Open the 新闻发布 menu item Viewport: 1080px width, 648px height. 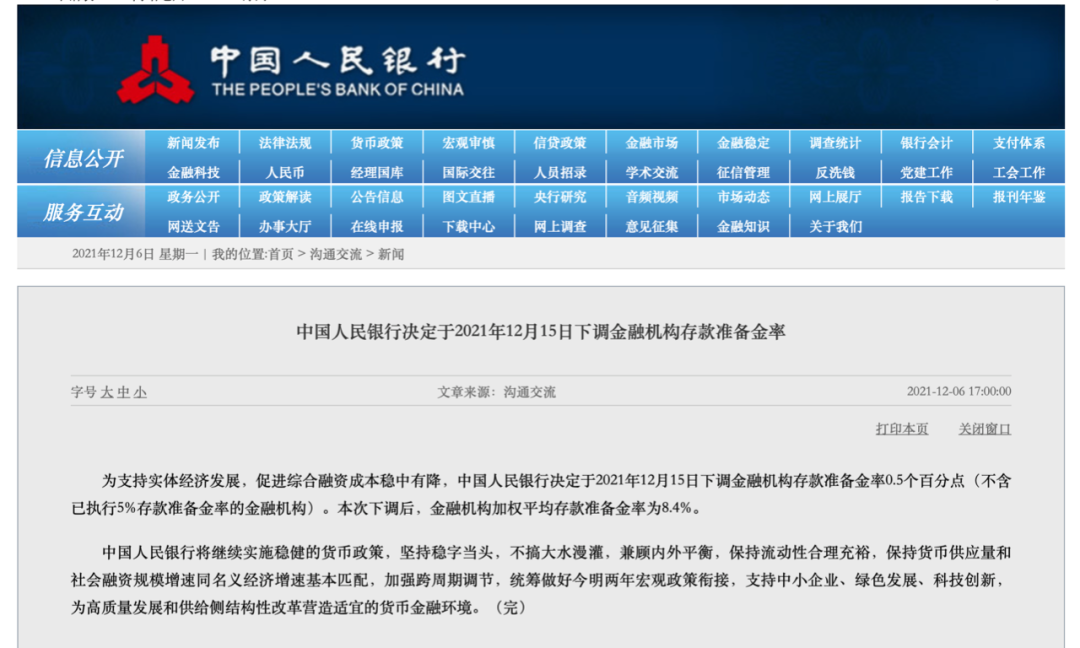click(193, 143)
